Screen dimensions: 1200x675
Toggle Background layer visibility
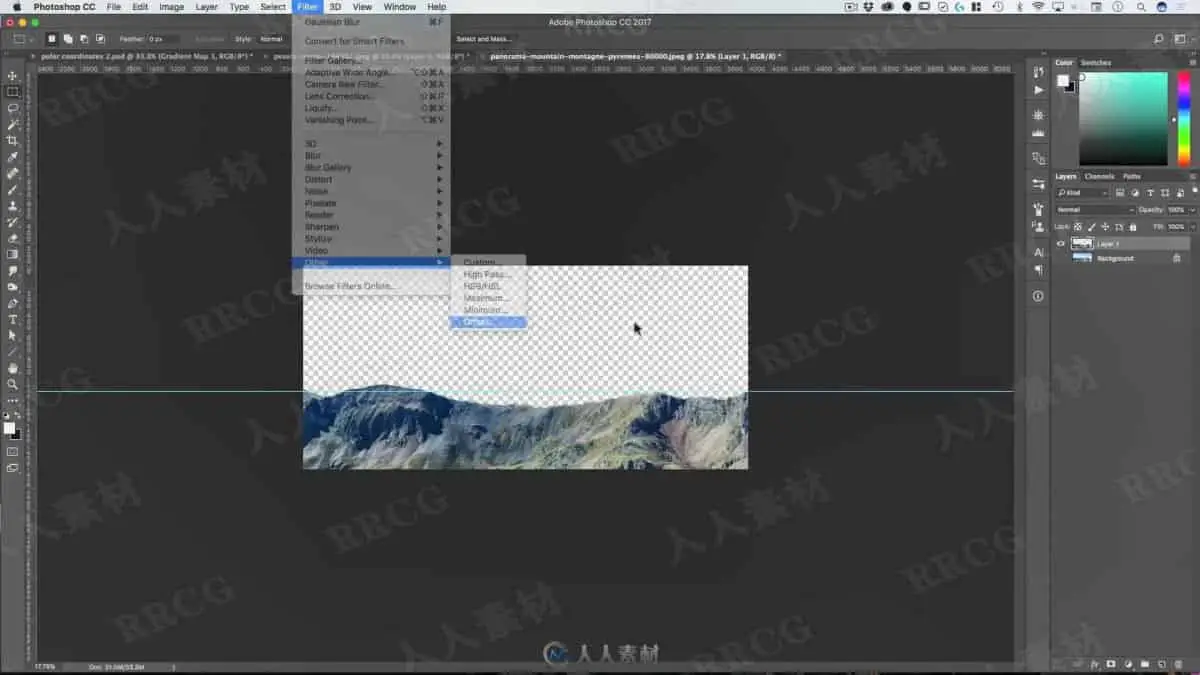pyautogui.click(x=1061, y=258)
